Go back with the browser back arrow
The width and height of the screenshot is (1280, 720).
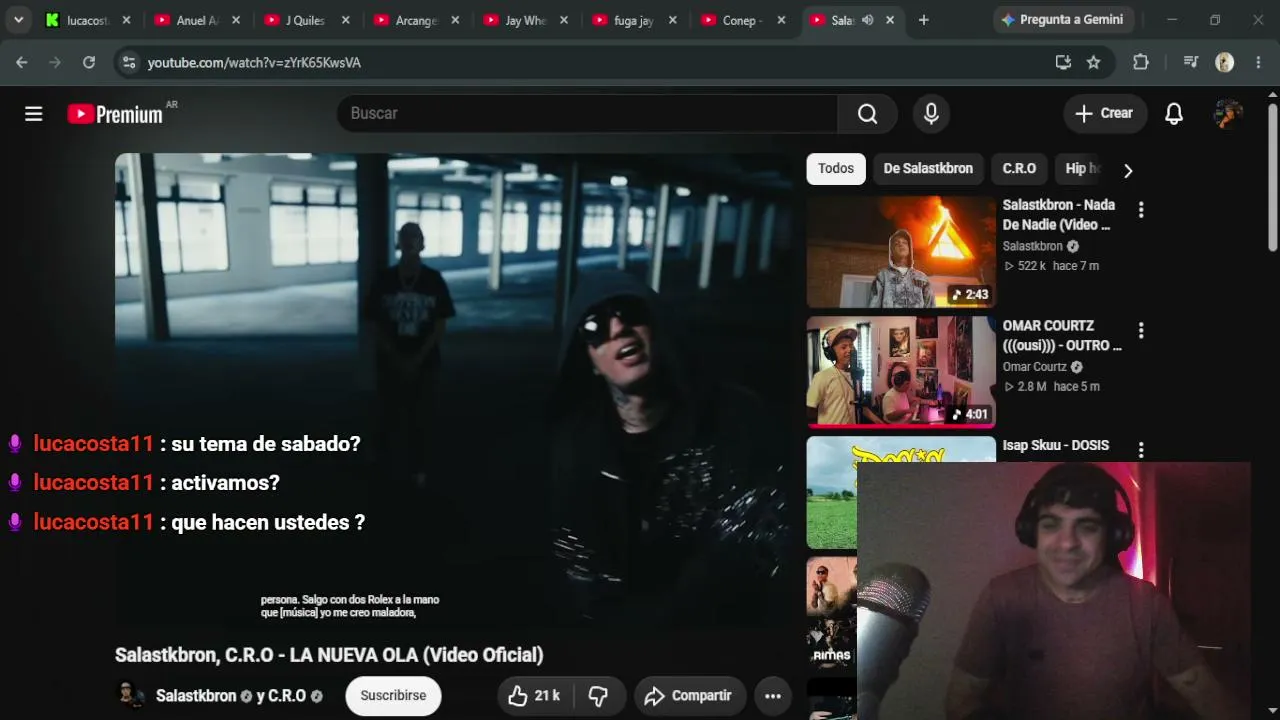coord(22,62)
